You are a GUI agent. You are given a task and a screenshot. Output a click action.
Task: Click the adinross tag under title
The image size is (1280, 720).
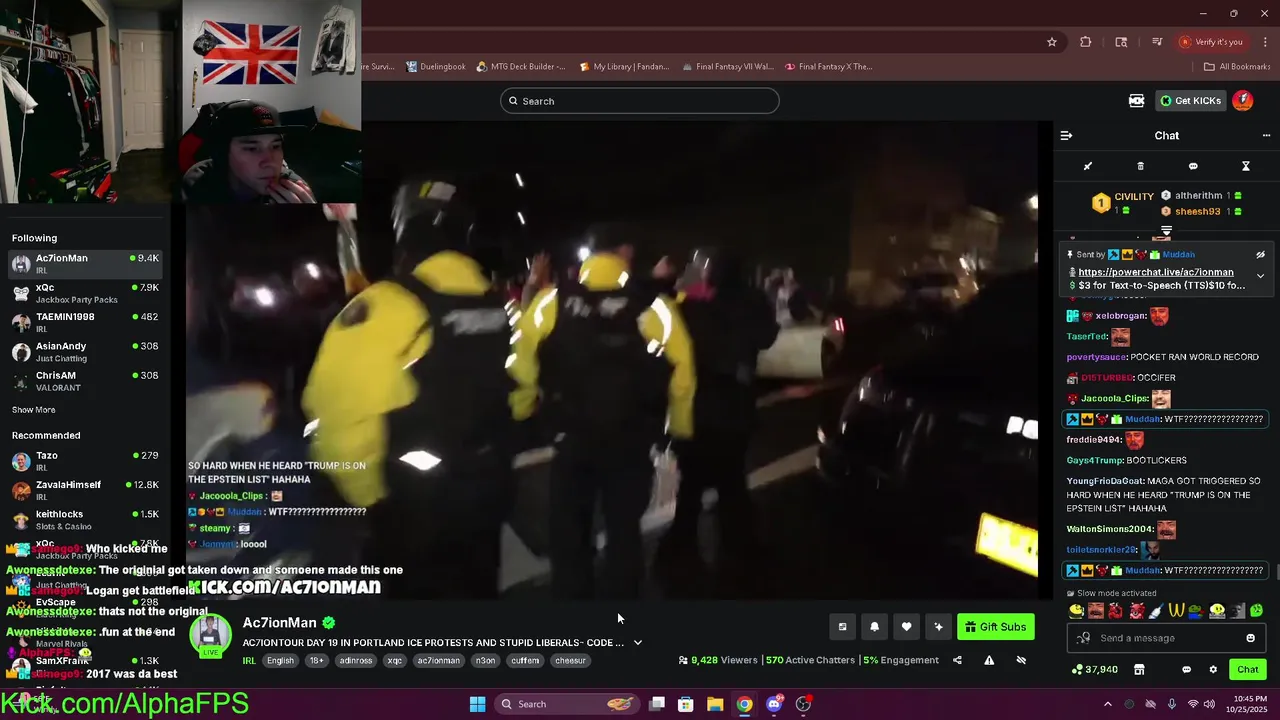pyautogui.click(x=356, y=660)
